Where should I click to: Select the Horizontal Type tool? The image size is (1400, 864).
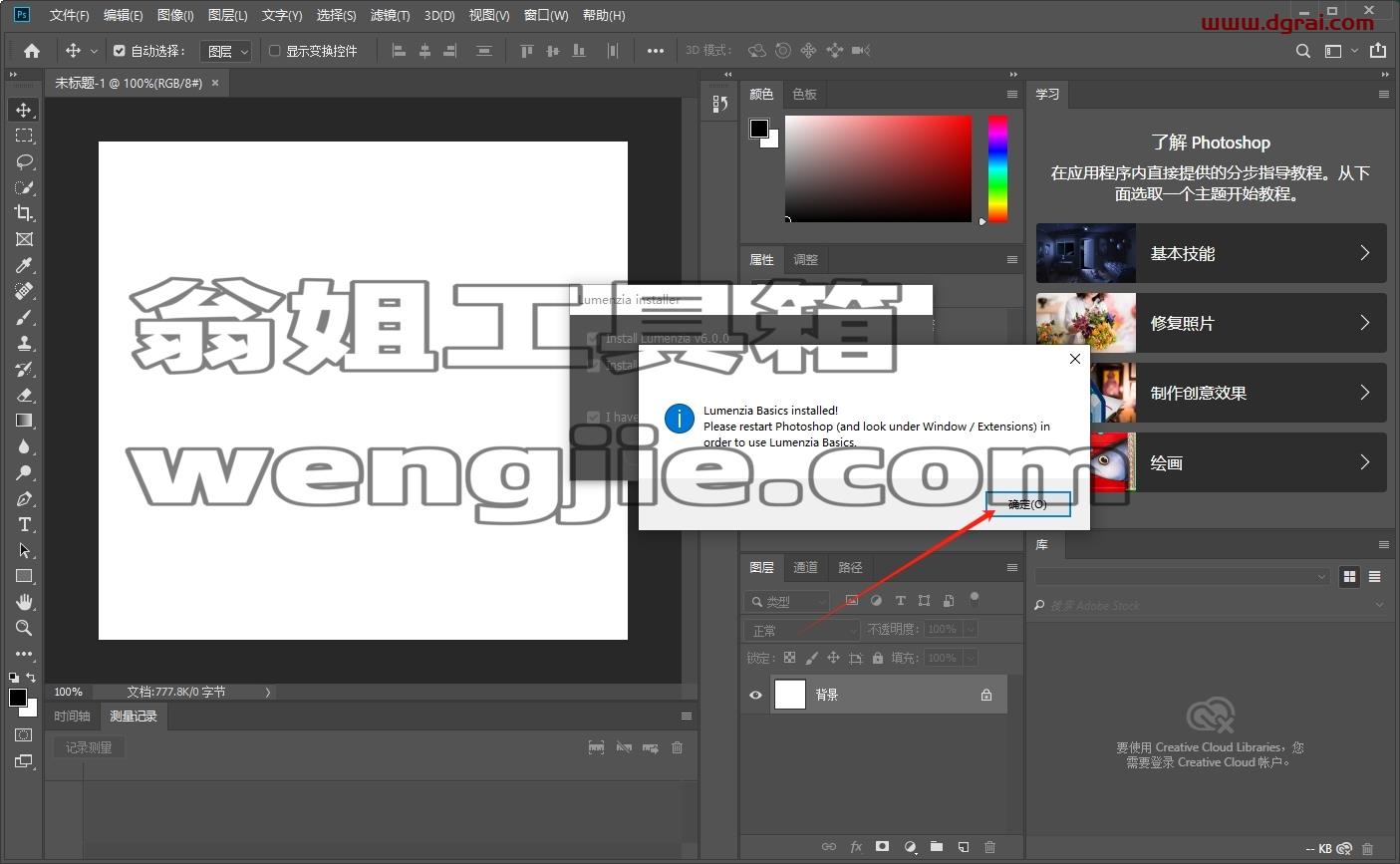coord(24,524)
